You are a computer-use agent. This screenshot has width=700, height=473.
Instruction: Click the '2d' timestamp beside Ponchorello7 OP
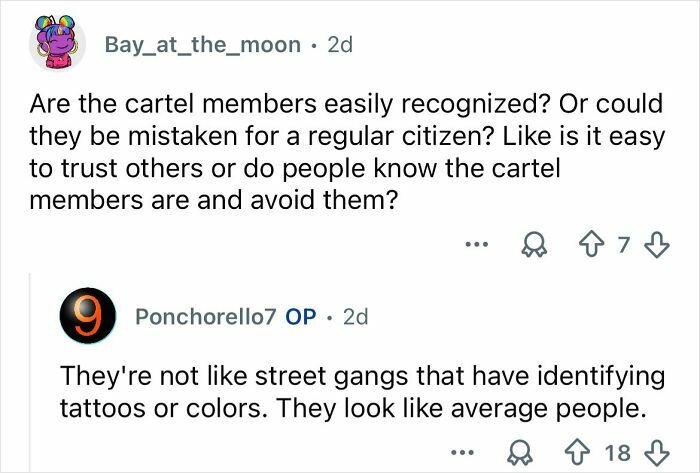355,317
